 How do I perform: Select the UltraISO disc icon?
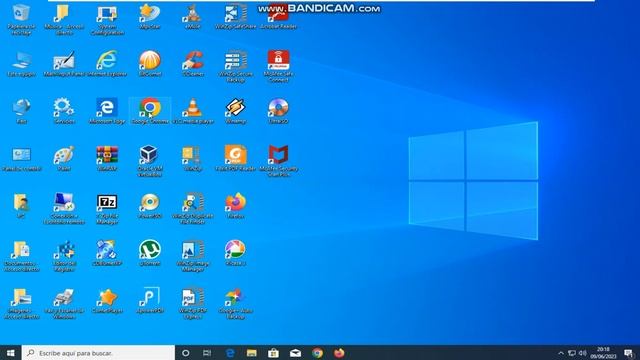[x=278, y=111]
